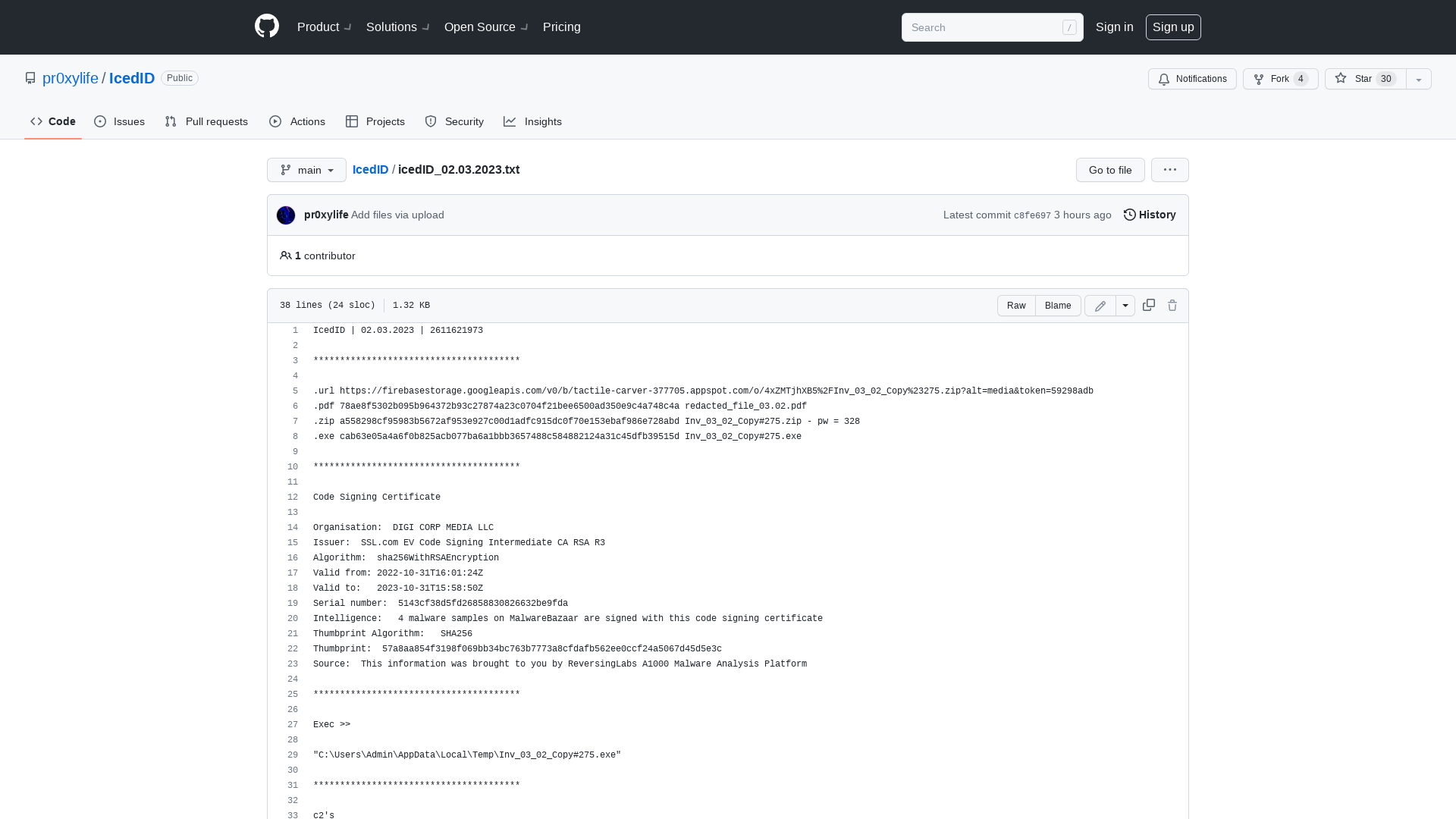
Task: Switch to the Projects tab
Action: (x=375, y=121)
